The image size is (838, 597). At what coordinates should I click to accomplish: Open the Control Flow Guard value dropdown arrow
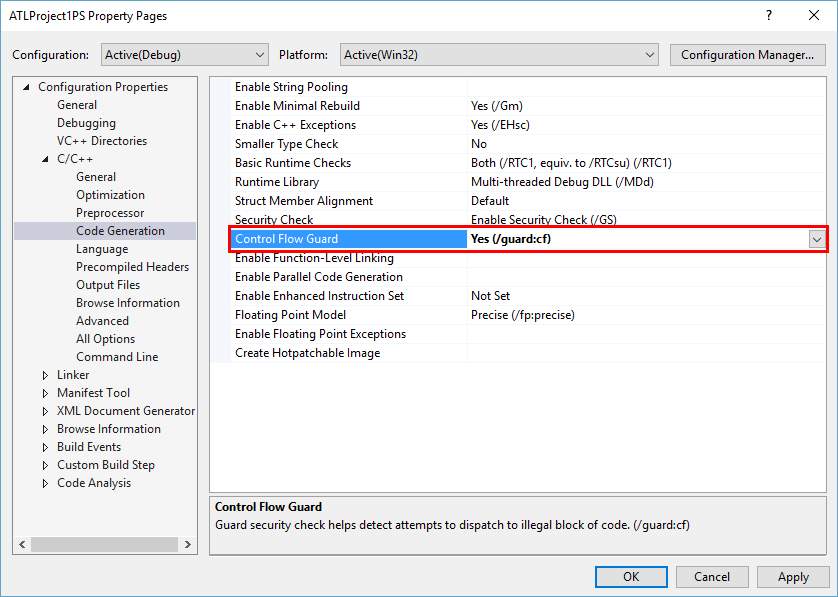tap(817, 239)
